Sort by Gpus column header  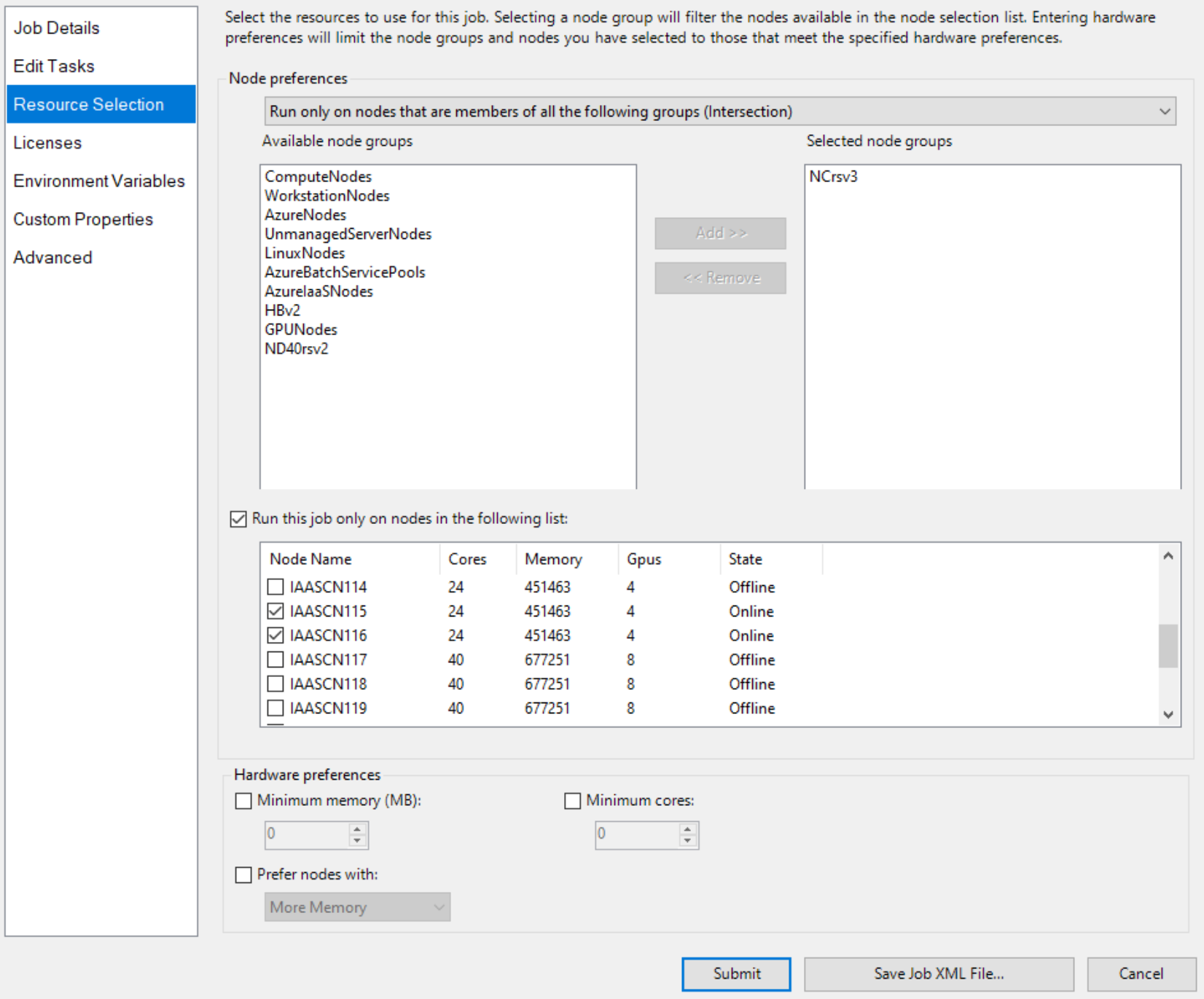[x=669, y=559]
